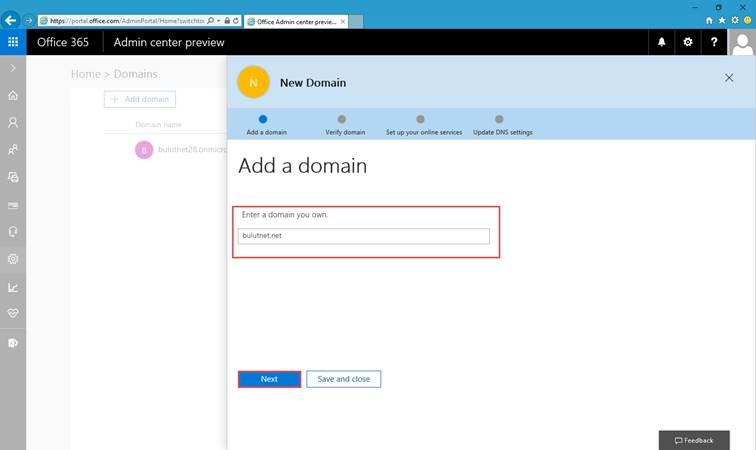Viewport: 756px width, 450px height.
Task: Open the browser tools gear
Action: (735, 20)
